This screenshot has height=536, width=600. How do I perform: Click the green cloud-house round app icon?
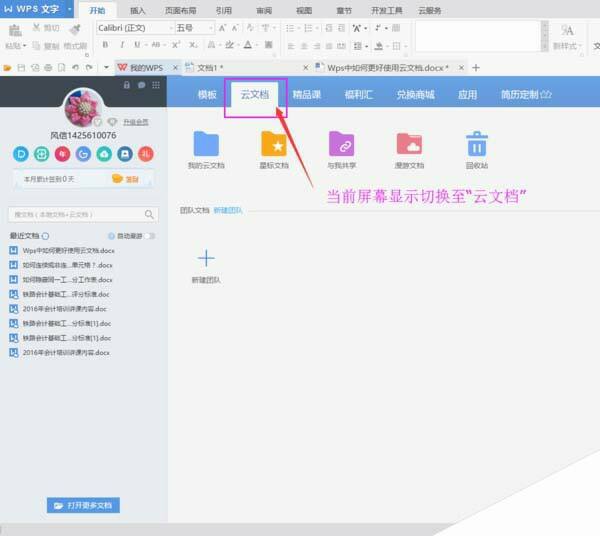click(x=104, y=154)
